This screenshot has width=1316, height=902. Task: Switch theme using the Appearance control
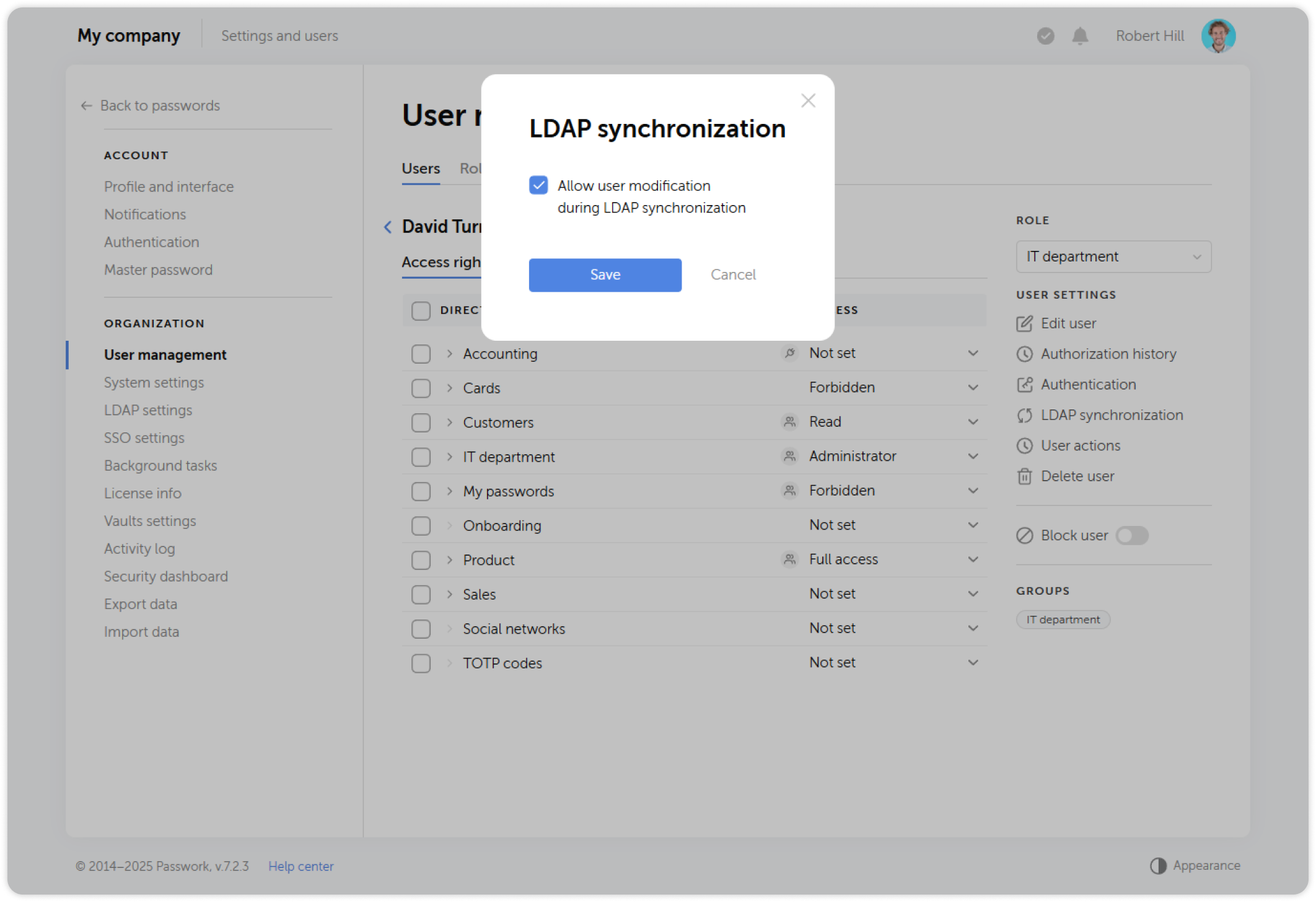pos(1196,865)
